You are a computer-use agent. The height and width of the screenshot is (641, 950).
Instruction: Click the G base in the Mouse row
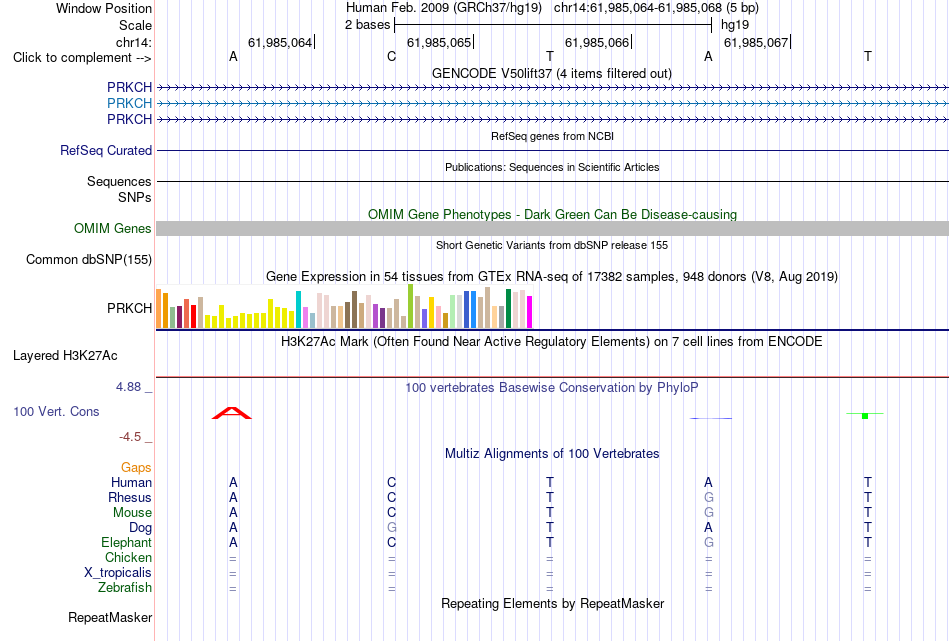[x=708, y=513]
